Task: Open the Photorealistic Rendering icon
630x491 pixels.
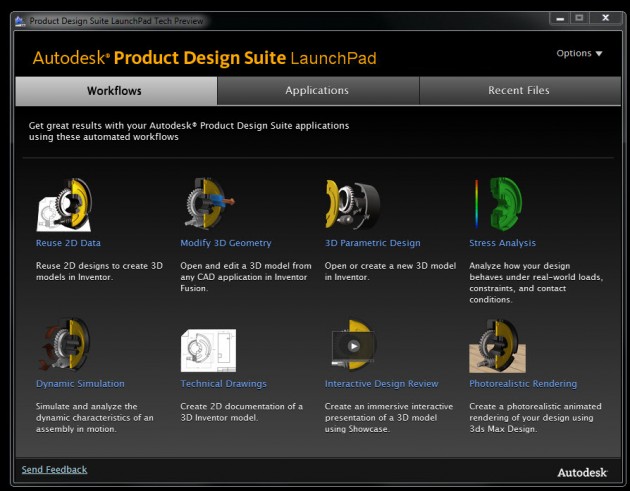Action: 497,347
